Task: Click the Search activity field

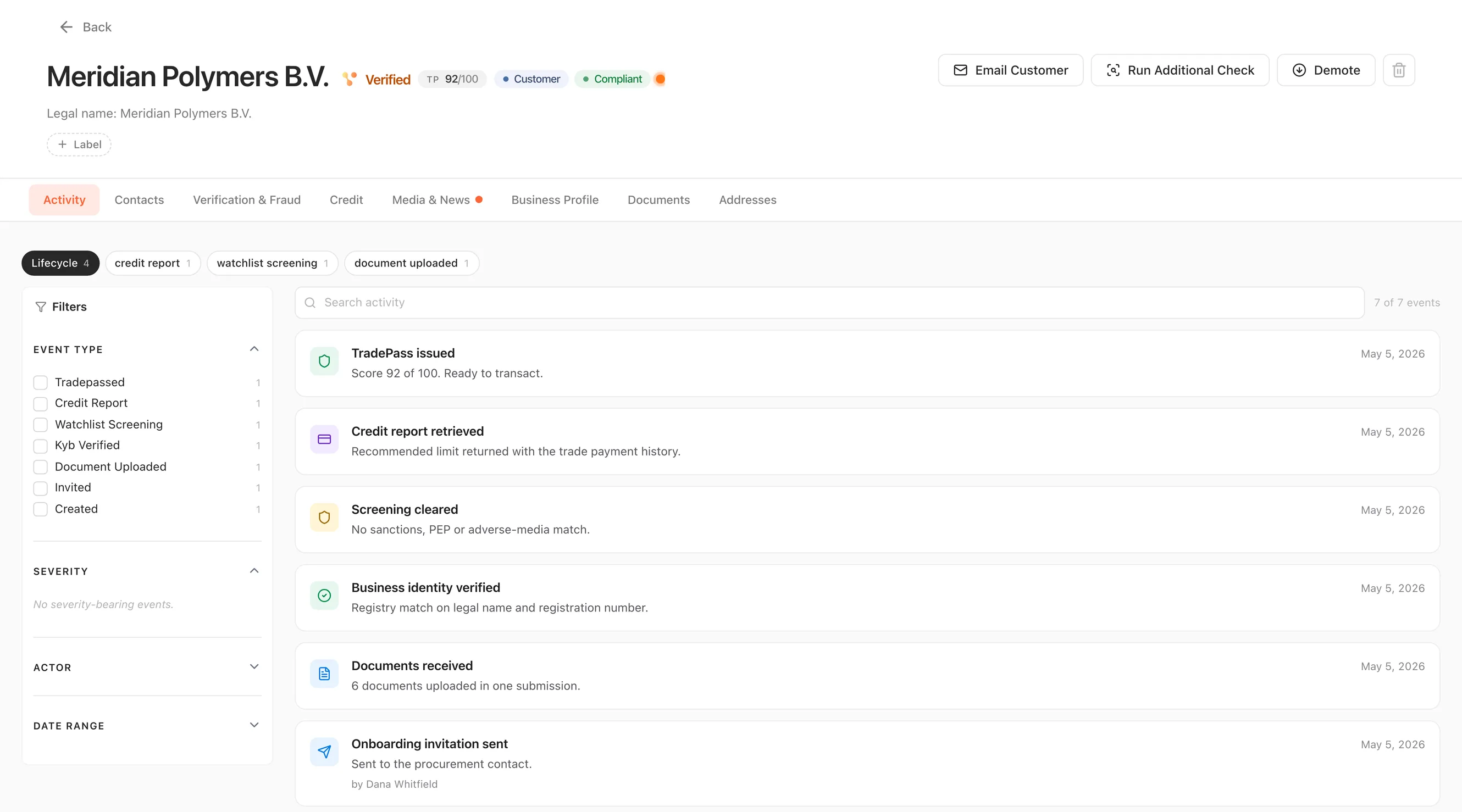Action: pyautogui.click(x=829, y=303)
